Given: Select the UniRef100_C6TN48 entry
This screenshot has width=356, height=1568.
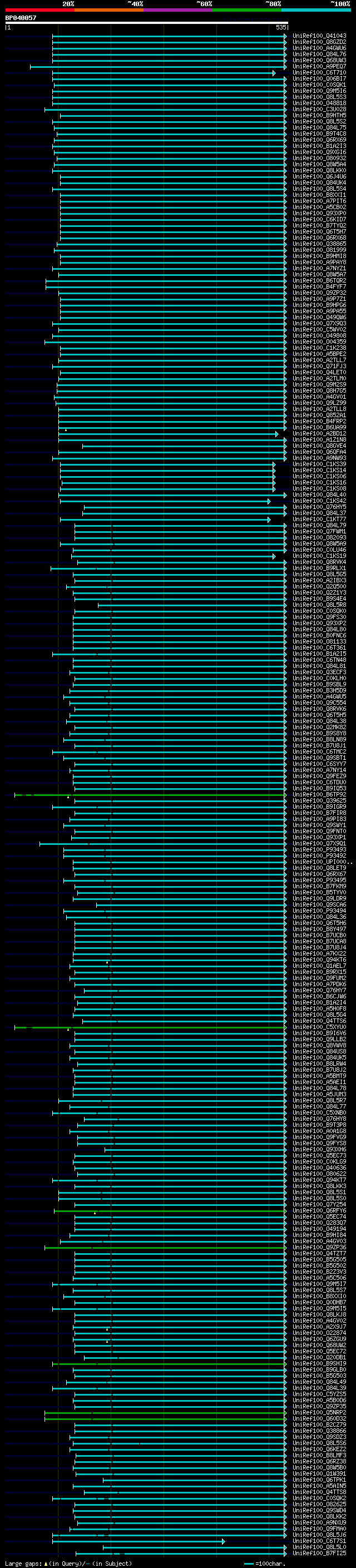Looking at the screenshot, I should [x=319, y=660].
